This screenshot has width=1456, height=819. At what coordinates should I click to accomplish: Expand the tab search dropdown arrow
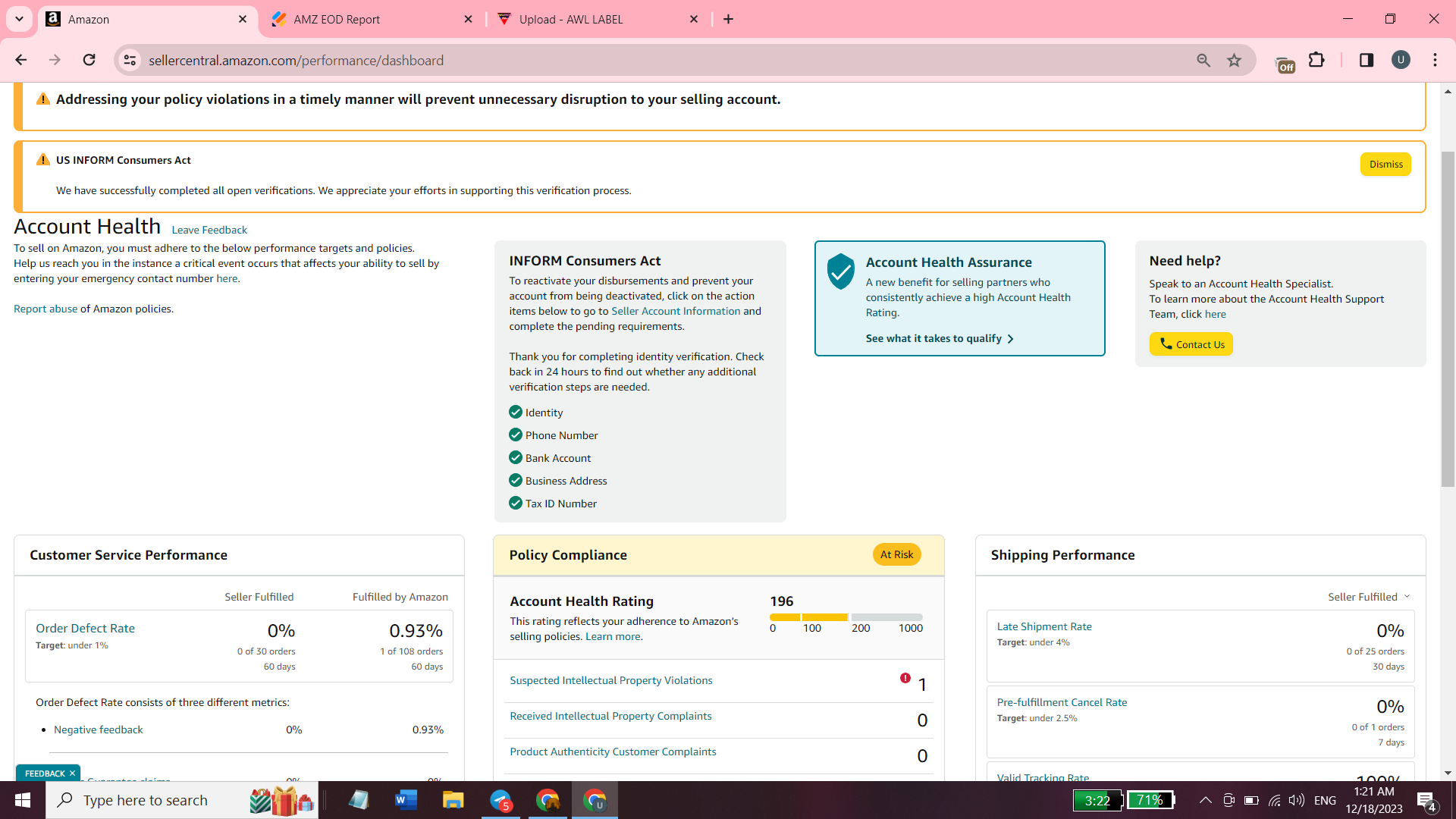(20, 19)
